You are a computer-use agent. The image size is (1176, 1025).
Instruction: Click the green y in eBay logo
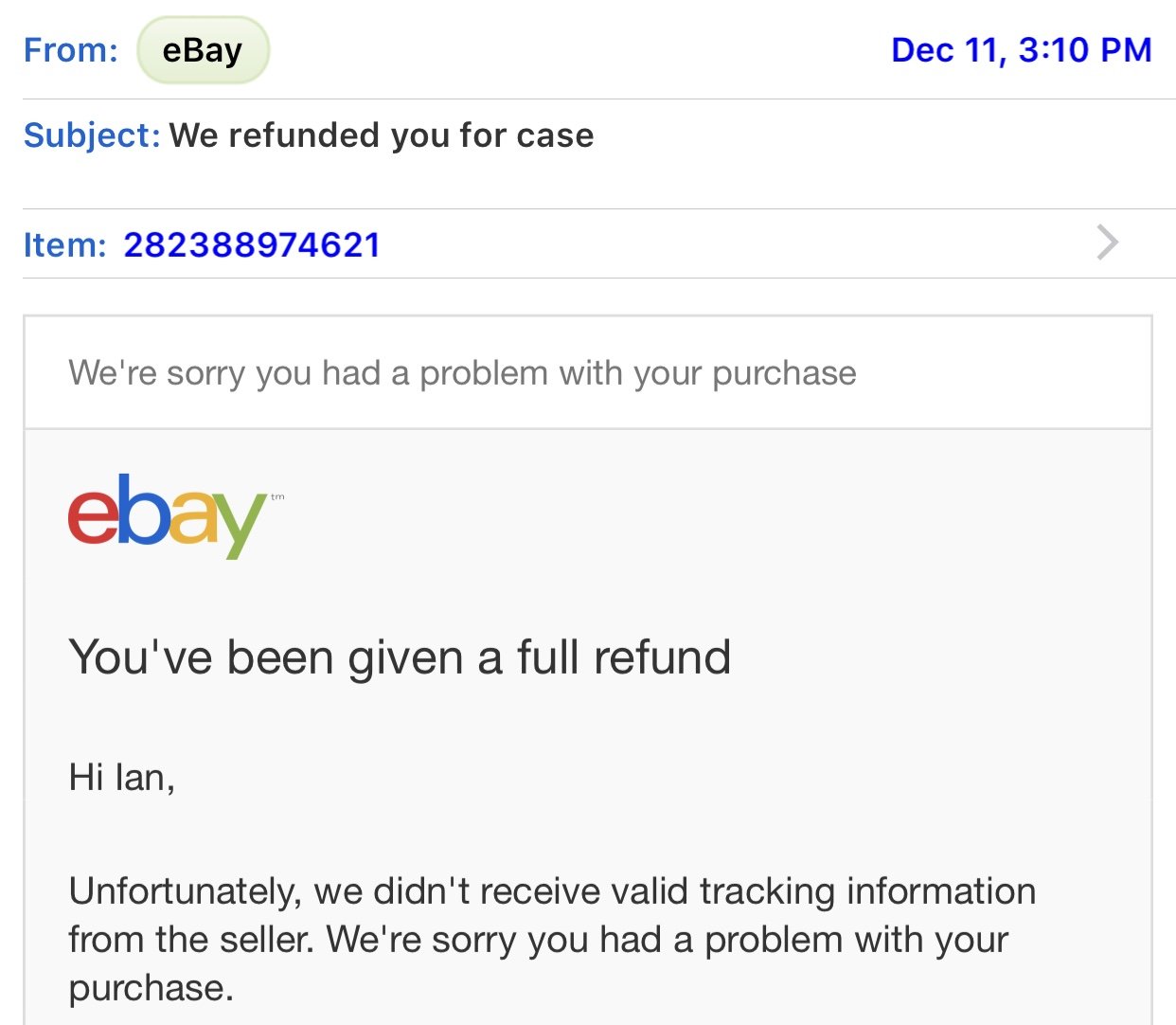click(x=241, y=526)
